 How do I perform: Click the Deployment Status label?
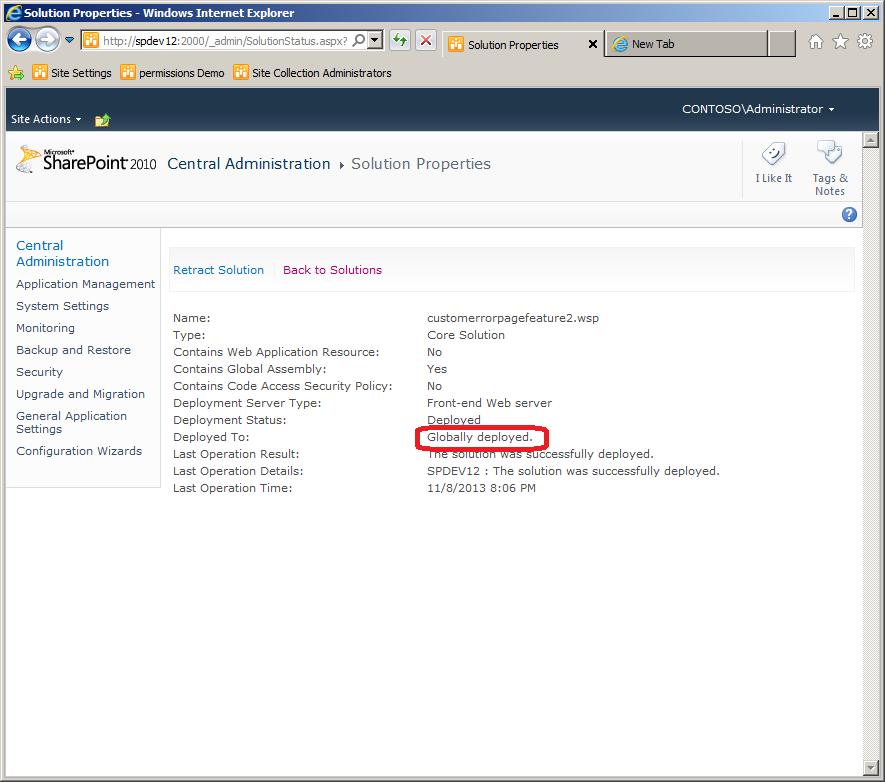[230, 420]
